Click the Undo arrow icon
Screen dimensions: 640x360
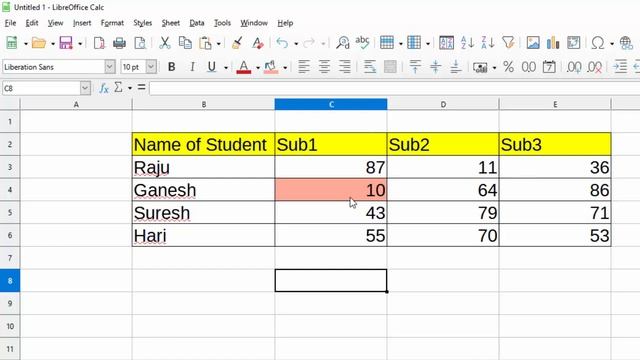282,42
